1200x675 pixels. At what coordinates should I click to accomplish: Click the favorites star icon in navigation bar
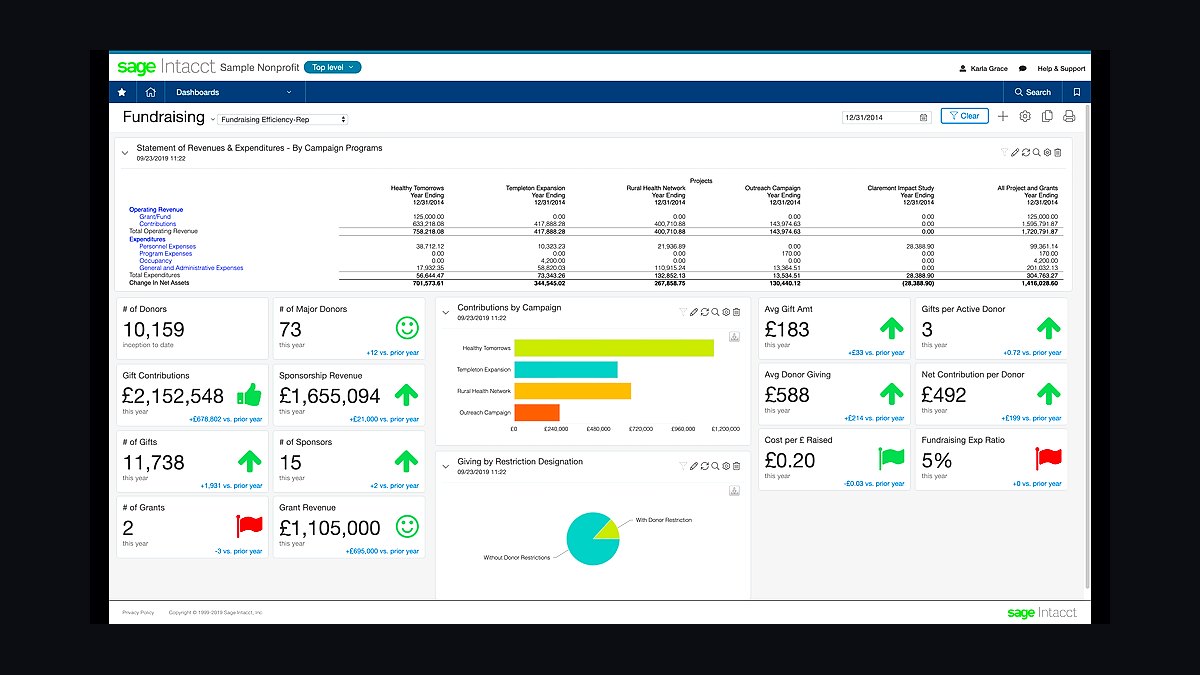pos(122,92)
